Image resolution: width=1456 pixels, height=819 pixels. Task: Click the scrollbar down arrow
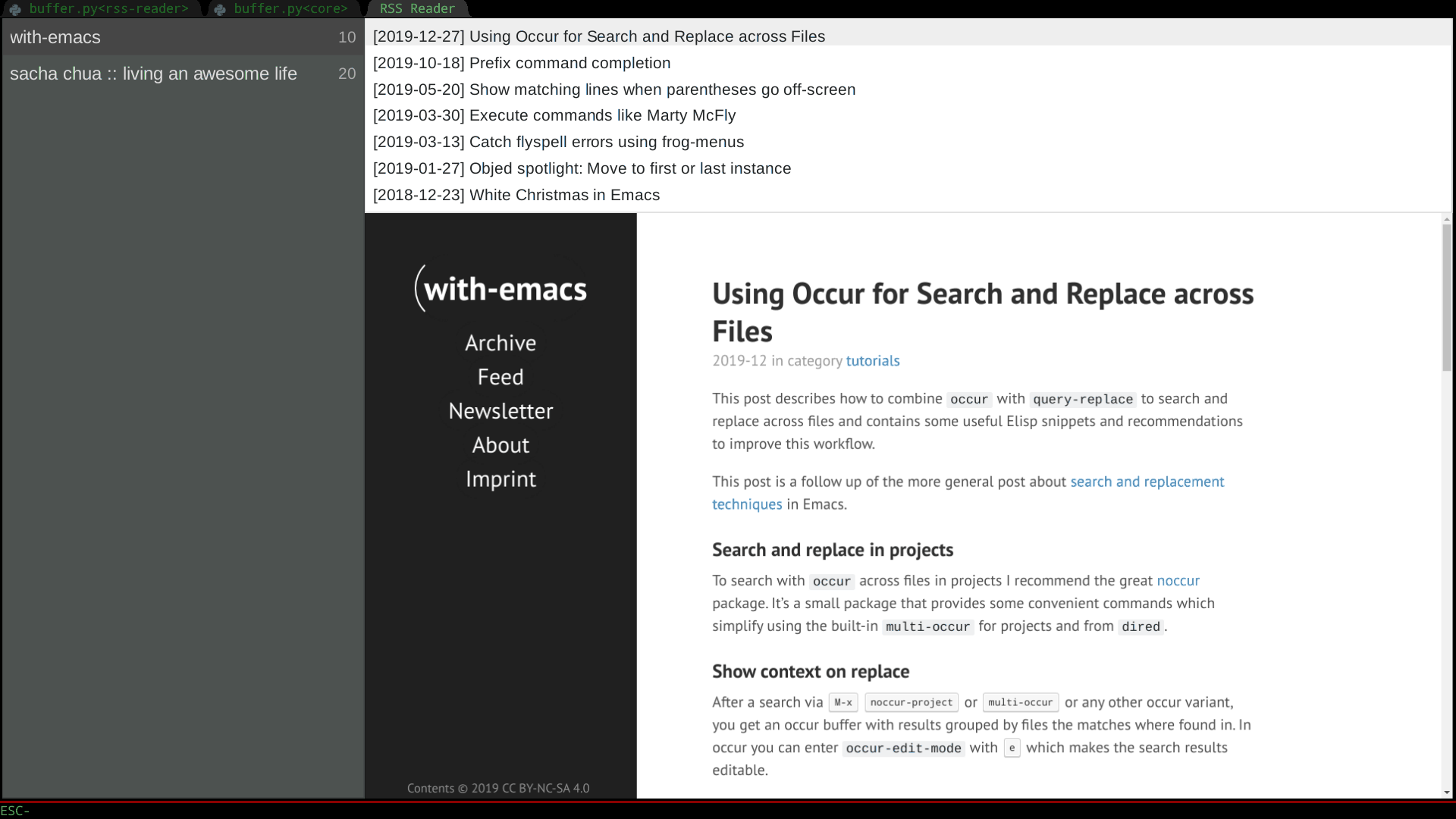click(x=1447, y=791)
